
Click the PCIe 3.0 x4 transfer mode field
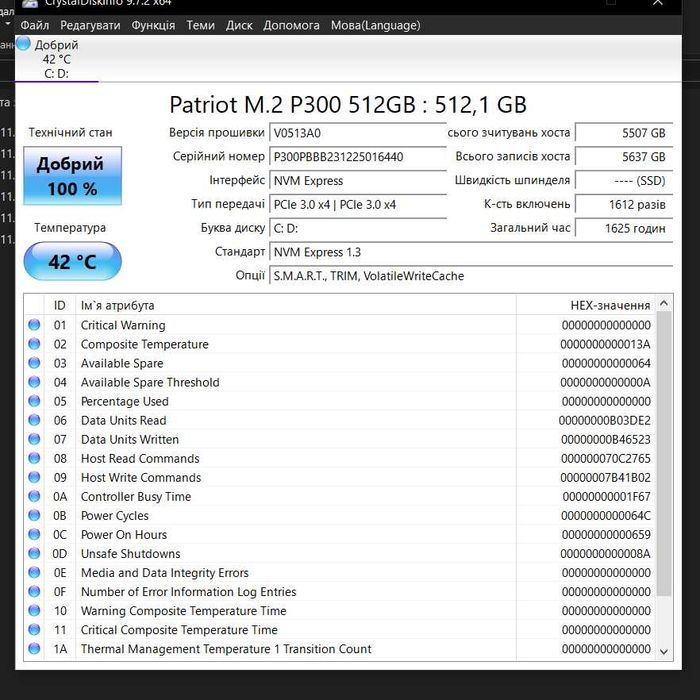pos(358,204)
